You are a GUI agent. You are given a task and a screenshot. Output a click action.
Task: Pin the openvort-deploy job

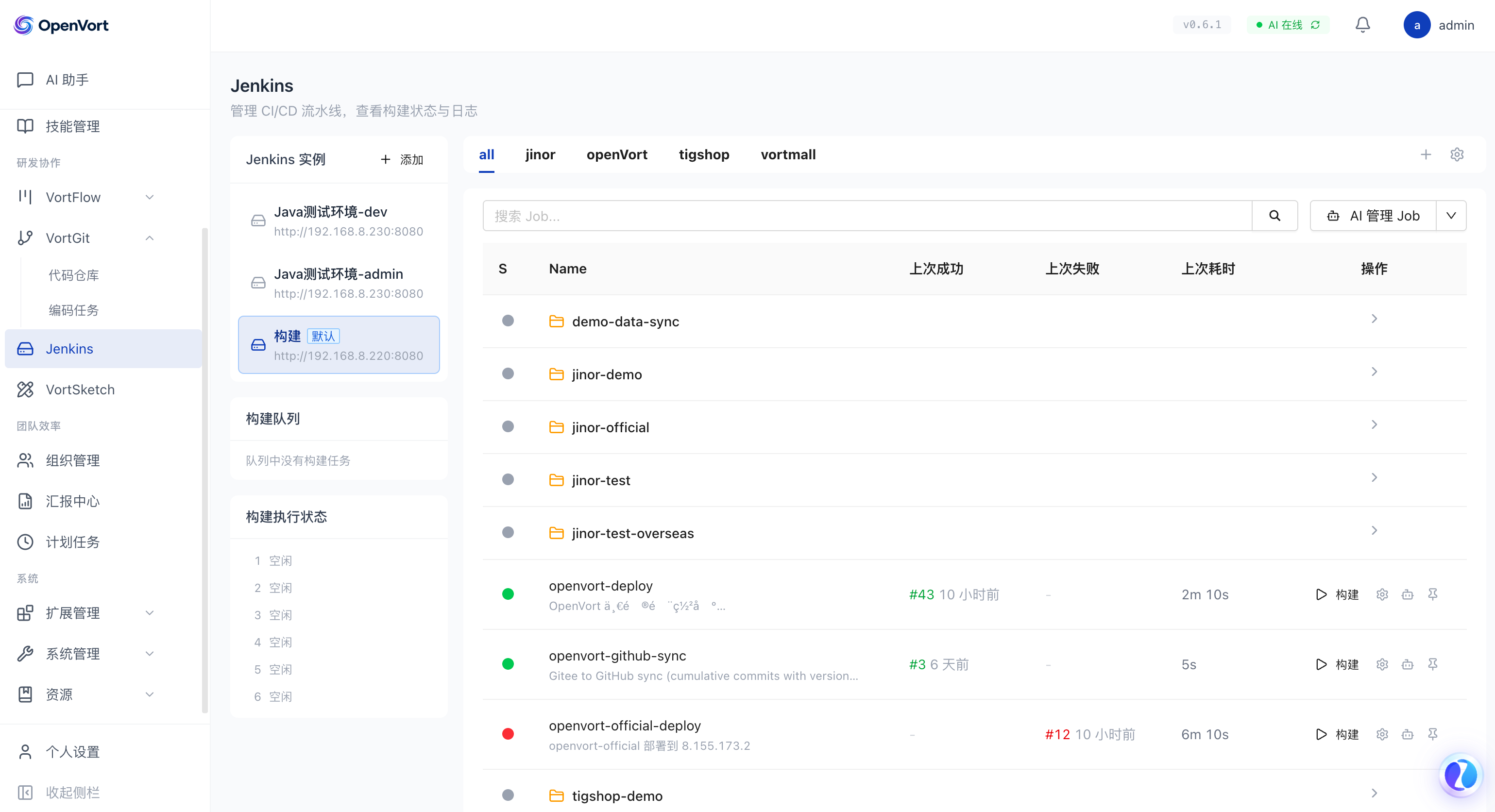click(1432, 594)
